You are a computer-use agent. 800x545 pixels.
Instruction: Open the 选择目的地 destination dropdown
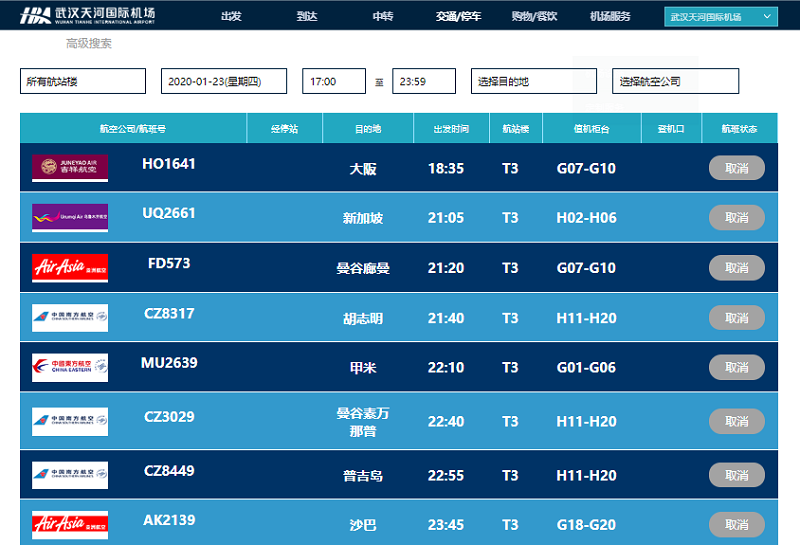pos(533,81)
